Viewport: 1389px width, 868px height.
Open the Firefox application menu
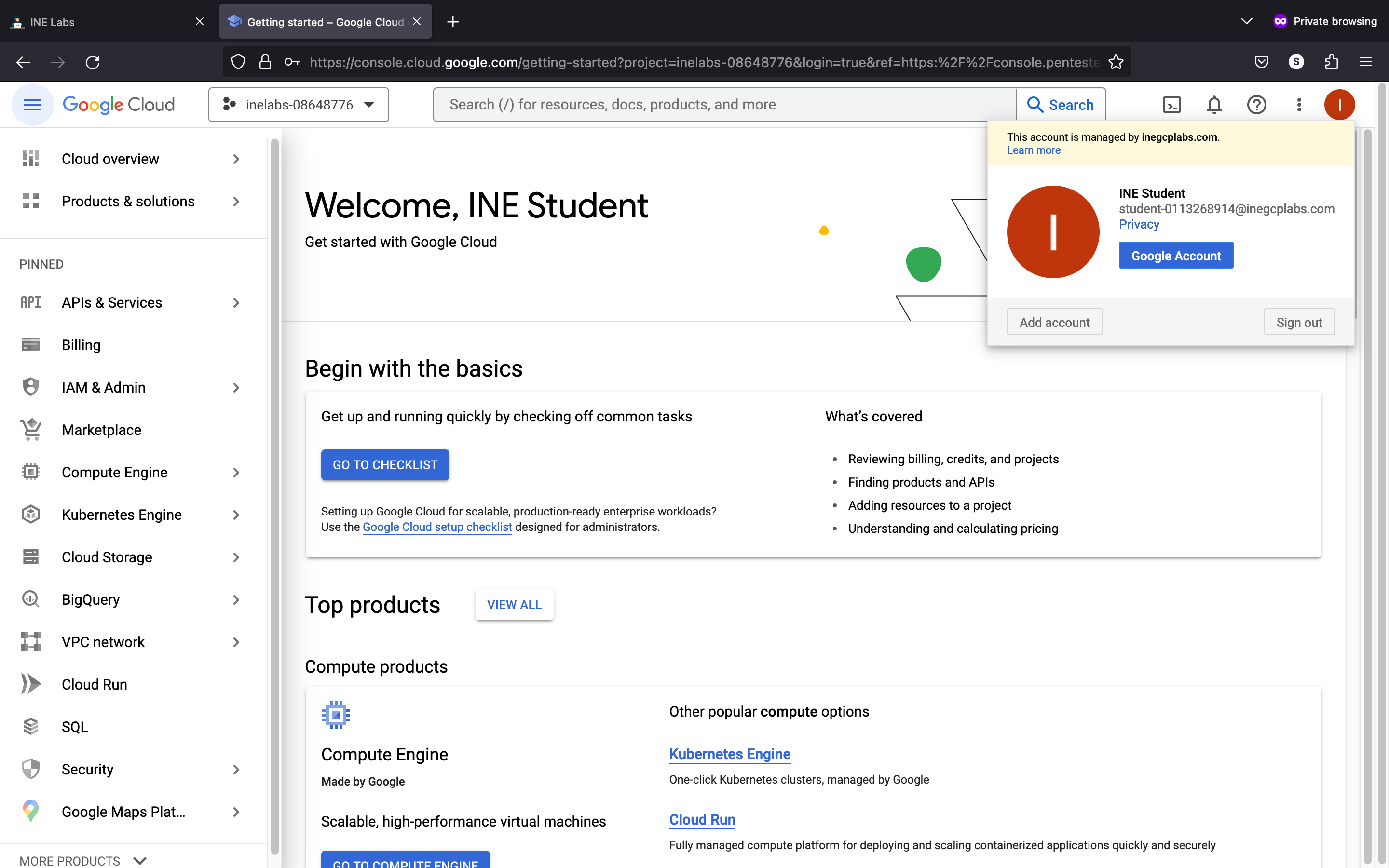(x=1365, y=62)
